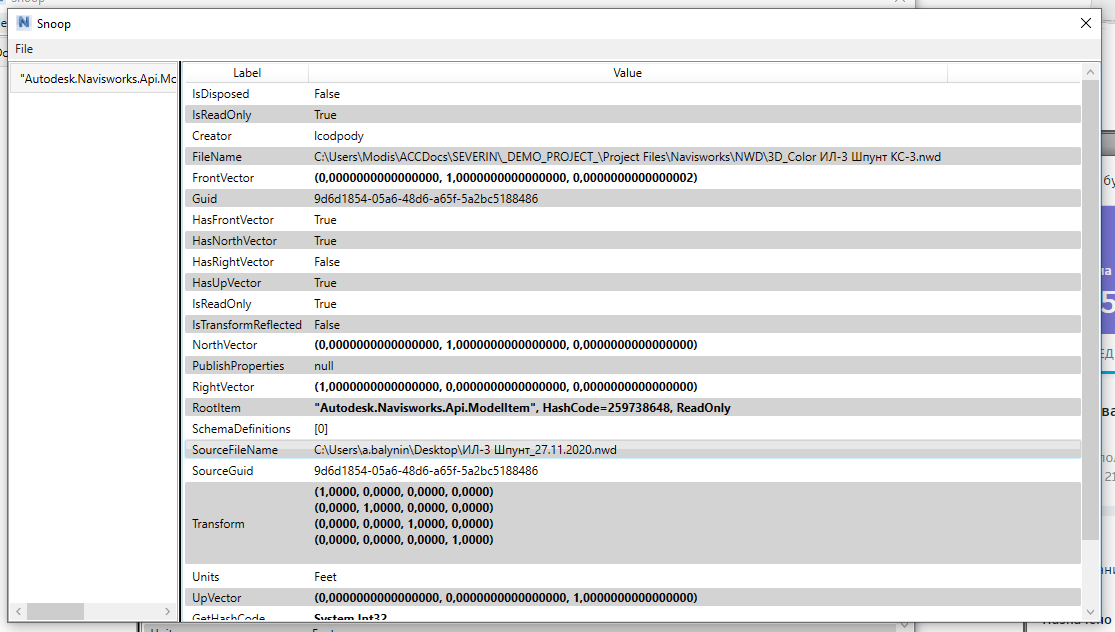
Task: Click the False value of IsTransformReflected
Action: [x=327, y=325]
